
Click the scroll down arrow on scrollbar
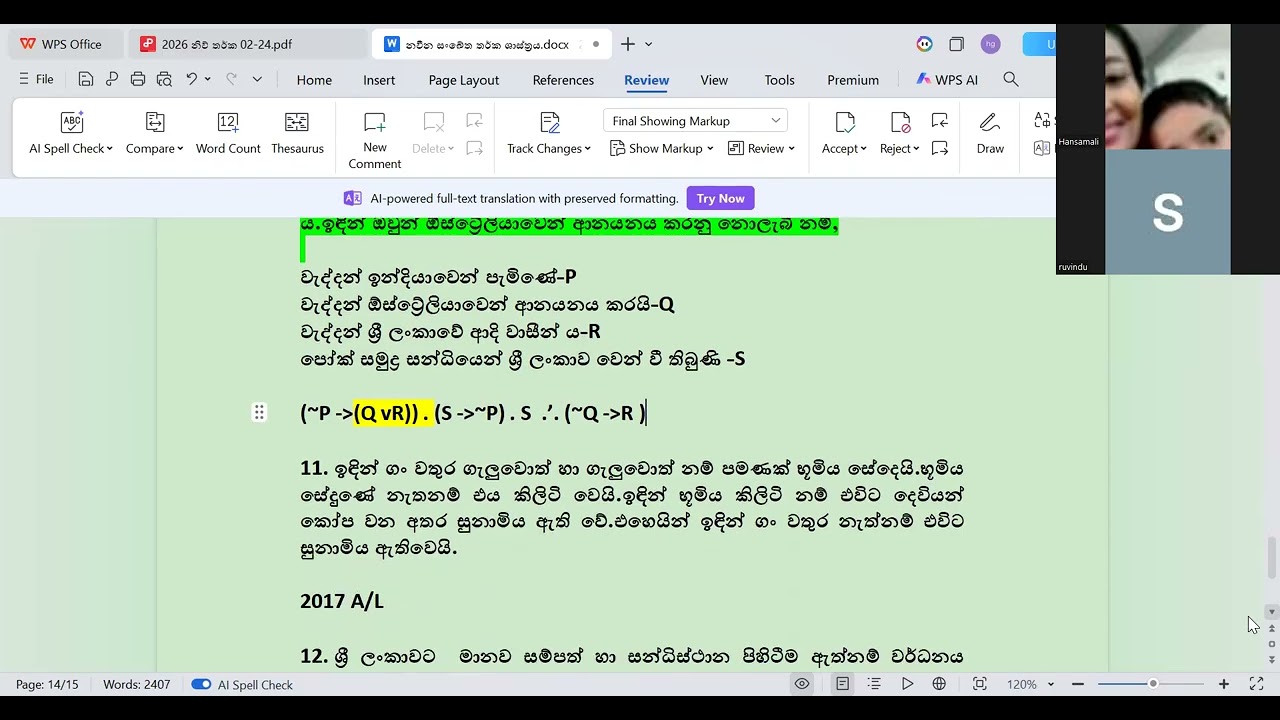1272,611
